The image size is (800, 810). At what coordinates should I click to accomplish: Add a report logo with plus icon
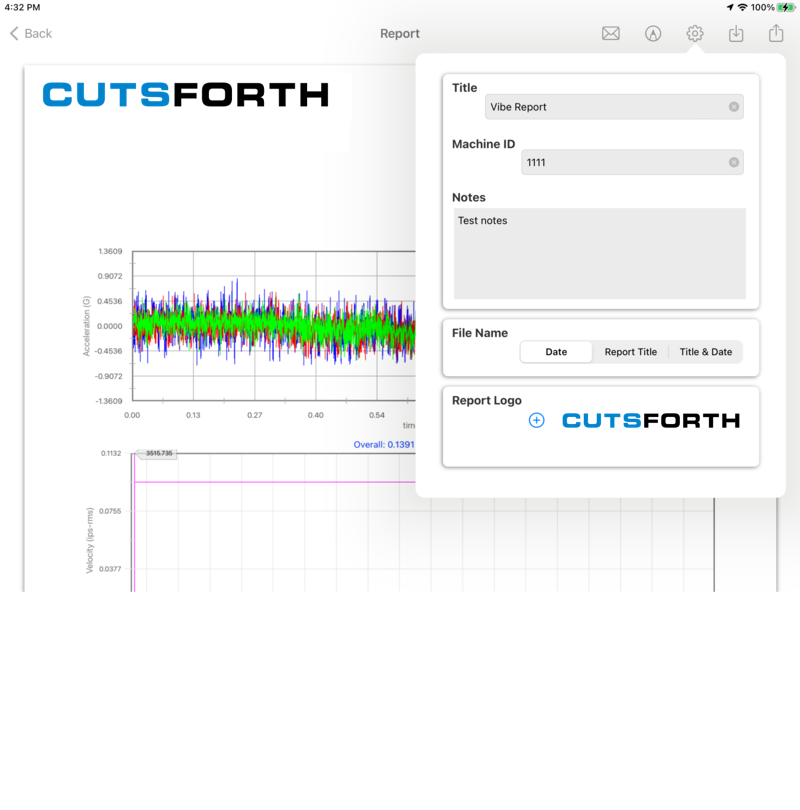(x=537, y=420)
